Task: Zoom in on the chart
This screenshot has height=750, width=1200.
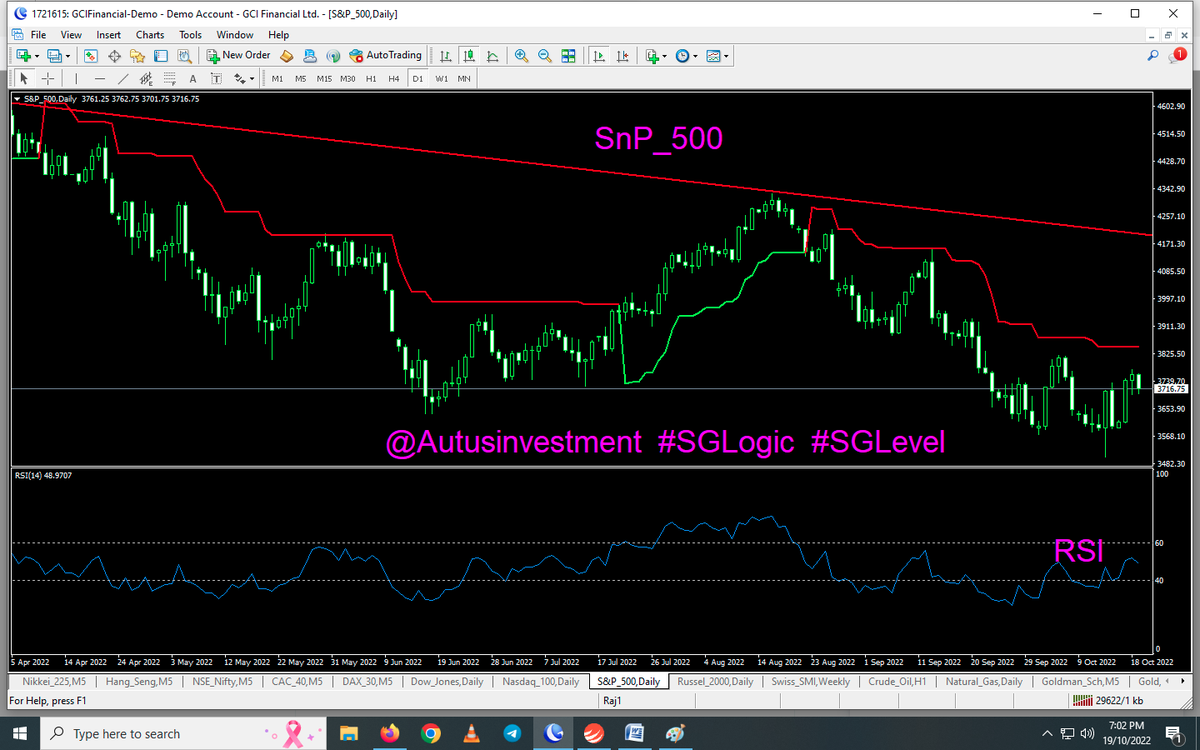Action: pyautogui.click(x=521, y=56)
